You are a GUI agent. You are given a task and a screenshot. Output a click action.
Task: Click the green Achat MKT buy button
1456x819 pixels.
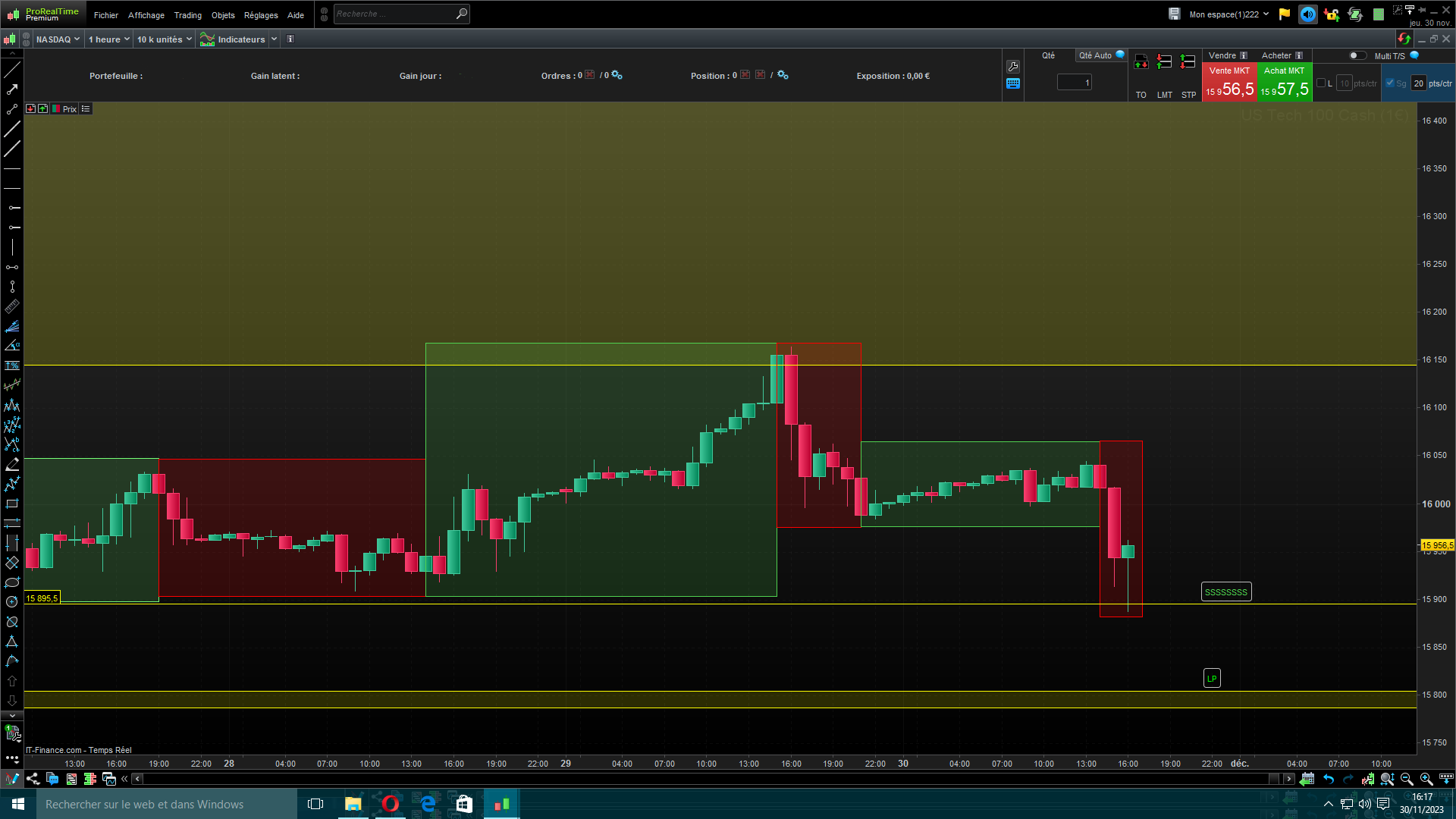click(x=1285, y=83)
